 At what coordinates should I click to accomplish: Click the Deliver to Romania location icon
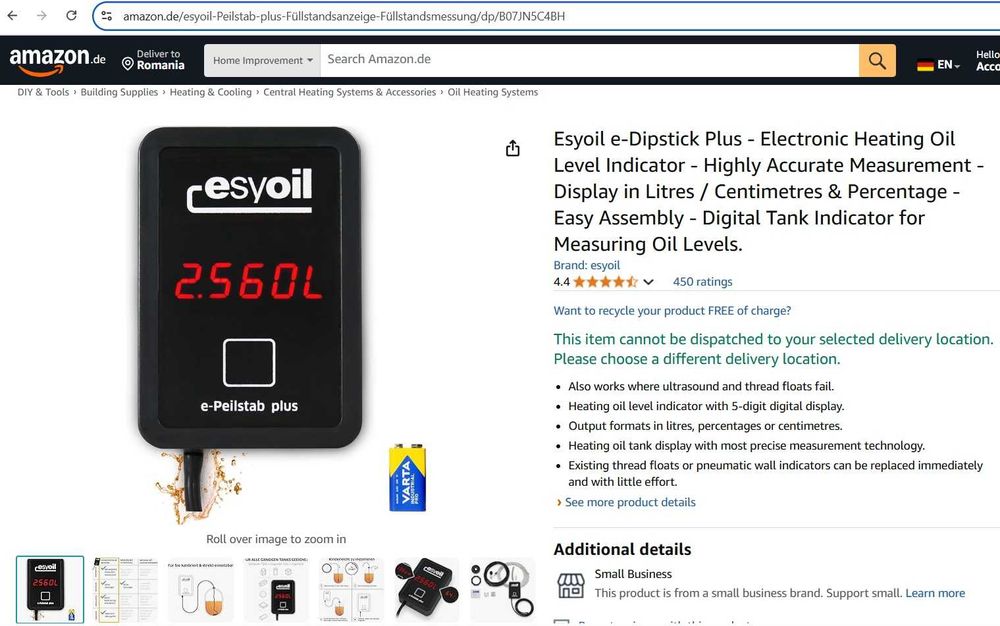128,64
